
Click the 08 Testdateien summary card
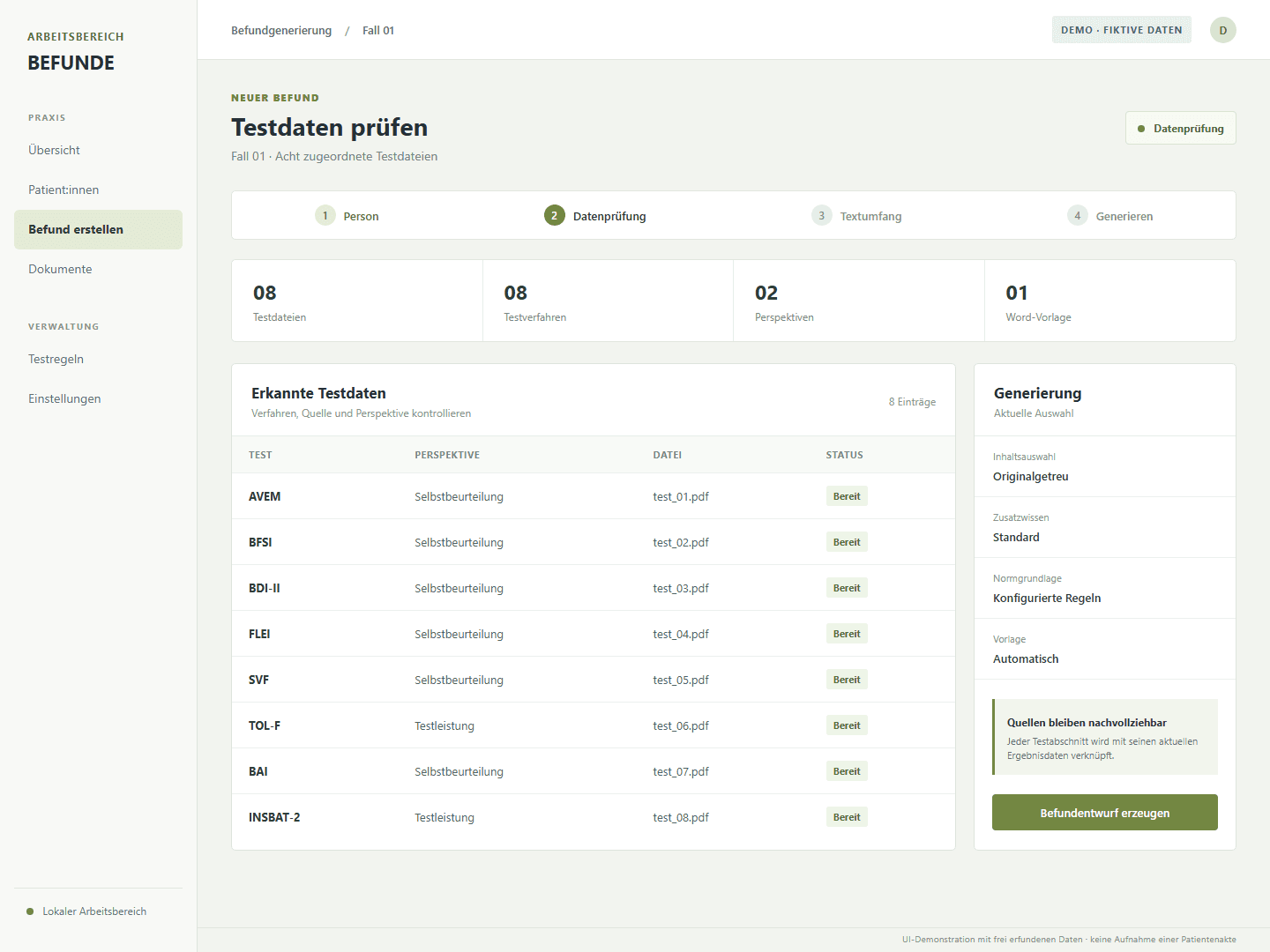tap(357, 301)
